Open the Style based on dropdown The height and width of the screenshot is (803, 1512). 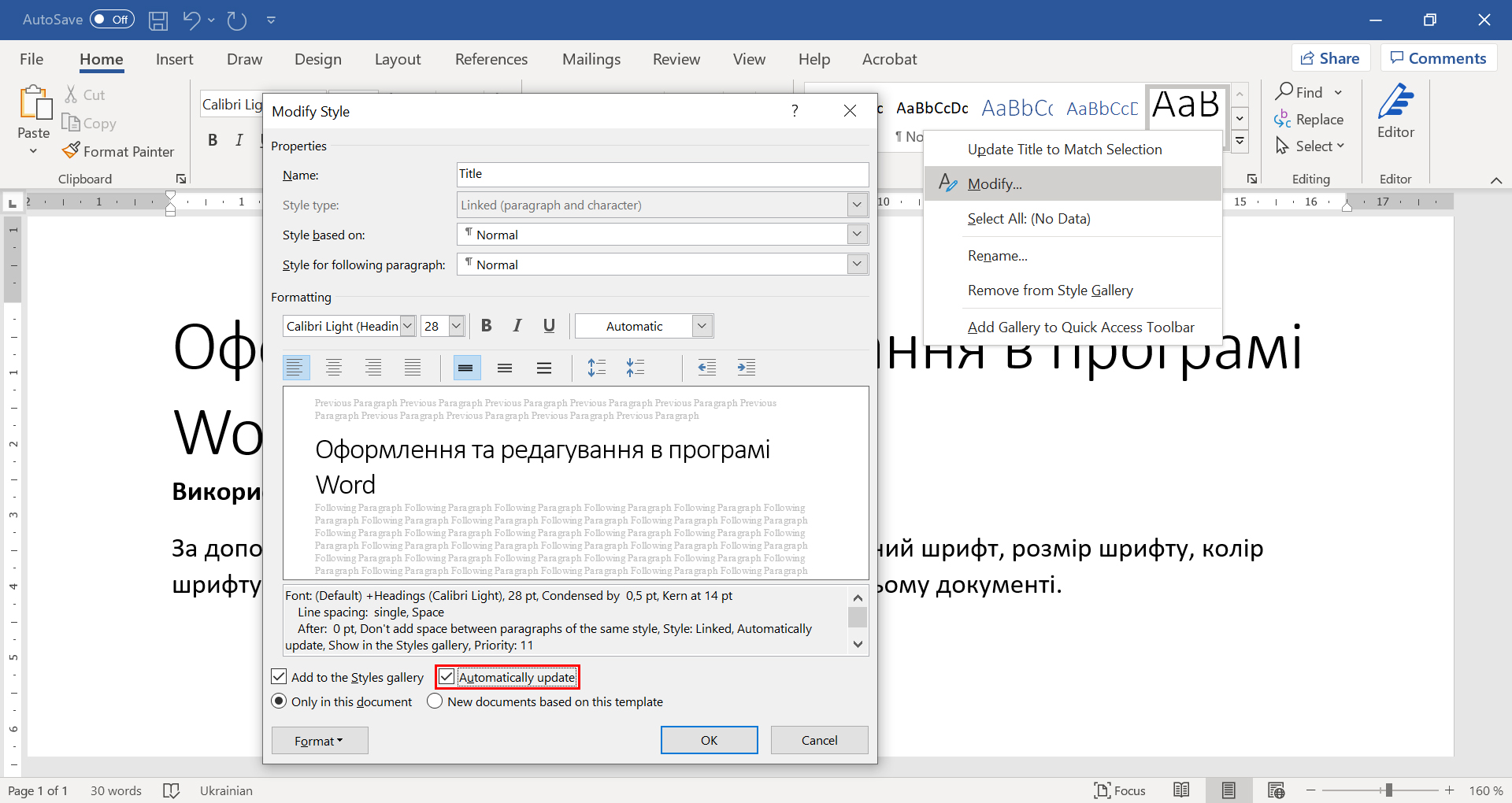[857, 235]
